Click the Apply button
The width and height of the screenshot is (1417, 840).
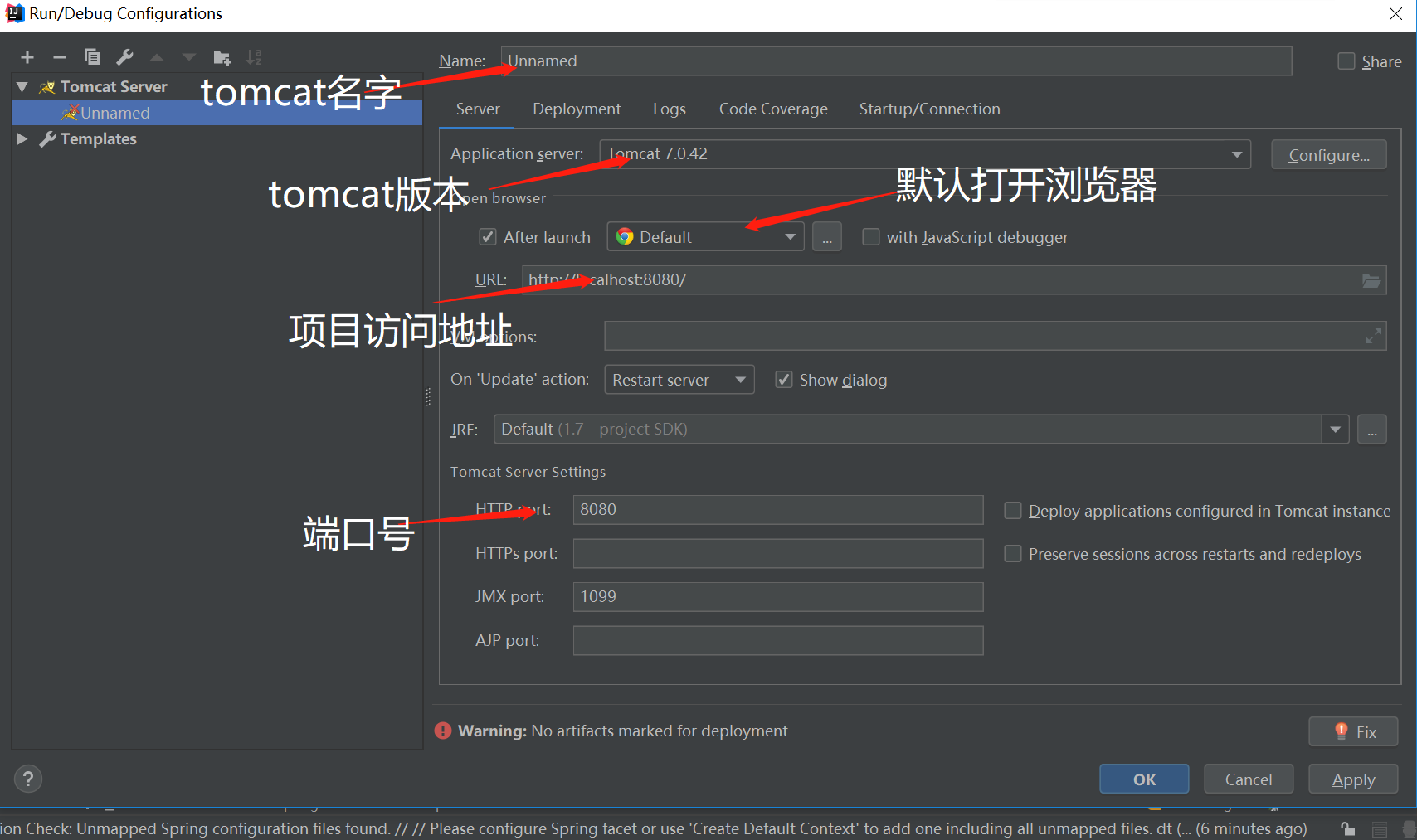pyautogui.click(x=1353, y=779)
